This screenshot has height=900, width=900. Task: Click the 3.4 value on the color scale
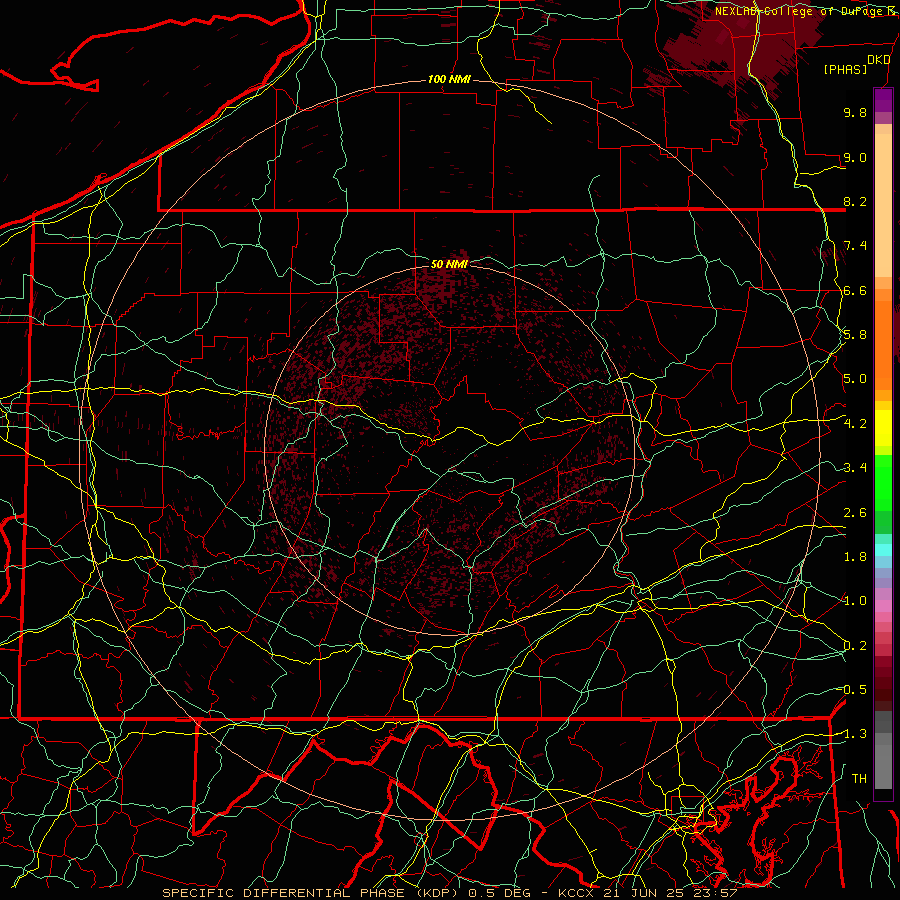click(x=855, y=468)
